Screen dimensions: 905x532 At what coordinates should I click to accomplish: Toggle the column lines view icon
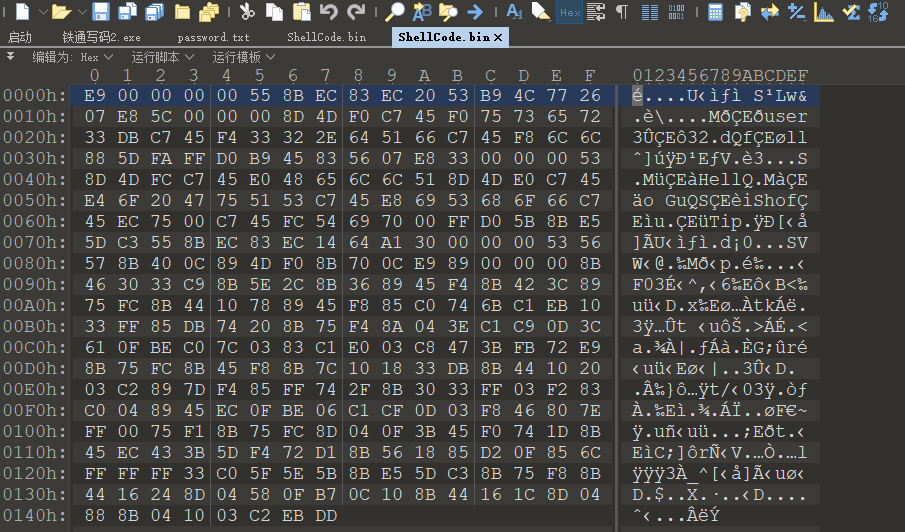(650, 12)
